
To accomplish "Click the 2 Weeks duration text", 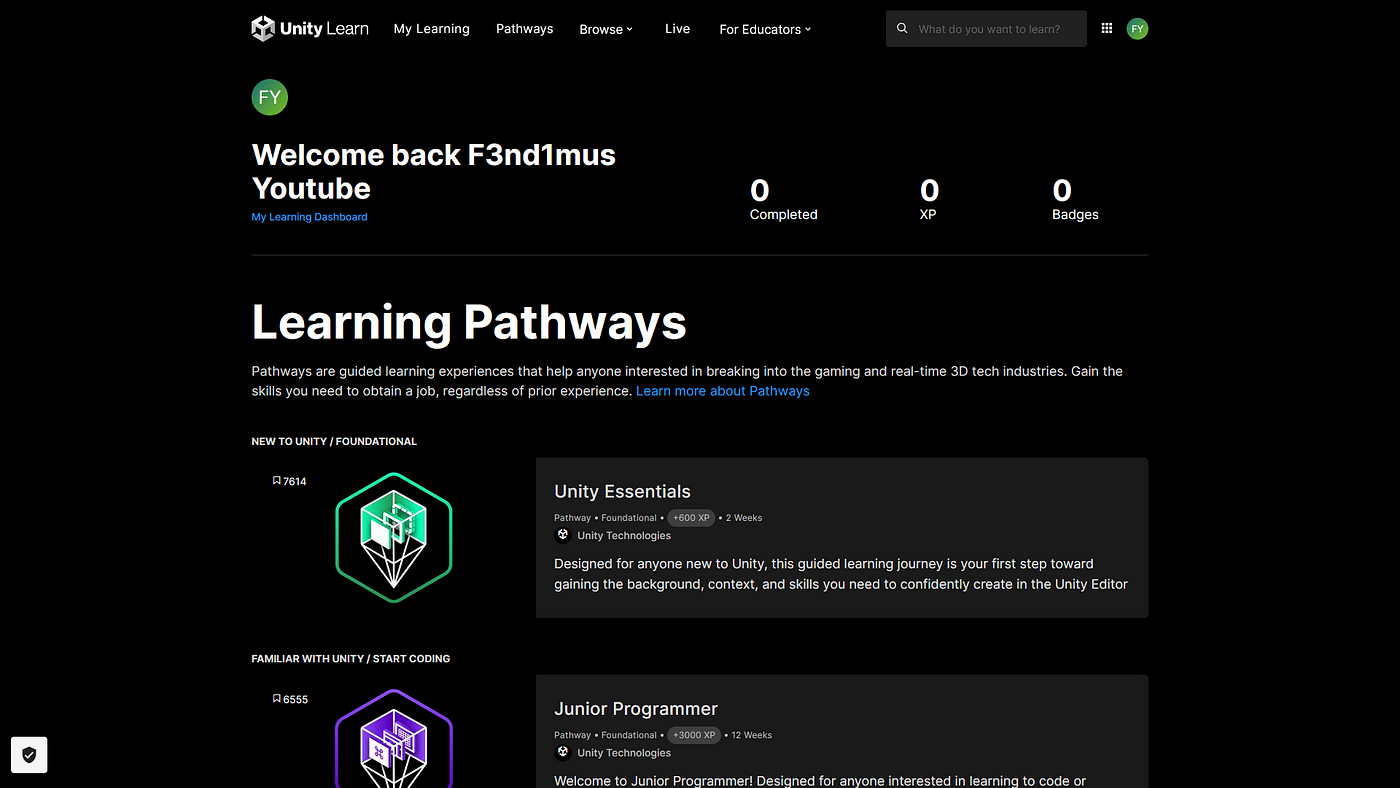I will click(744, 518).
